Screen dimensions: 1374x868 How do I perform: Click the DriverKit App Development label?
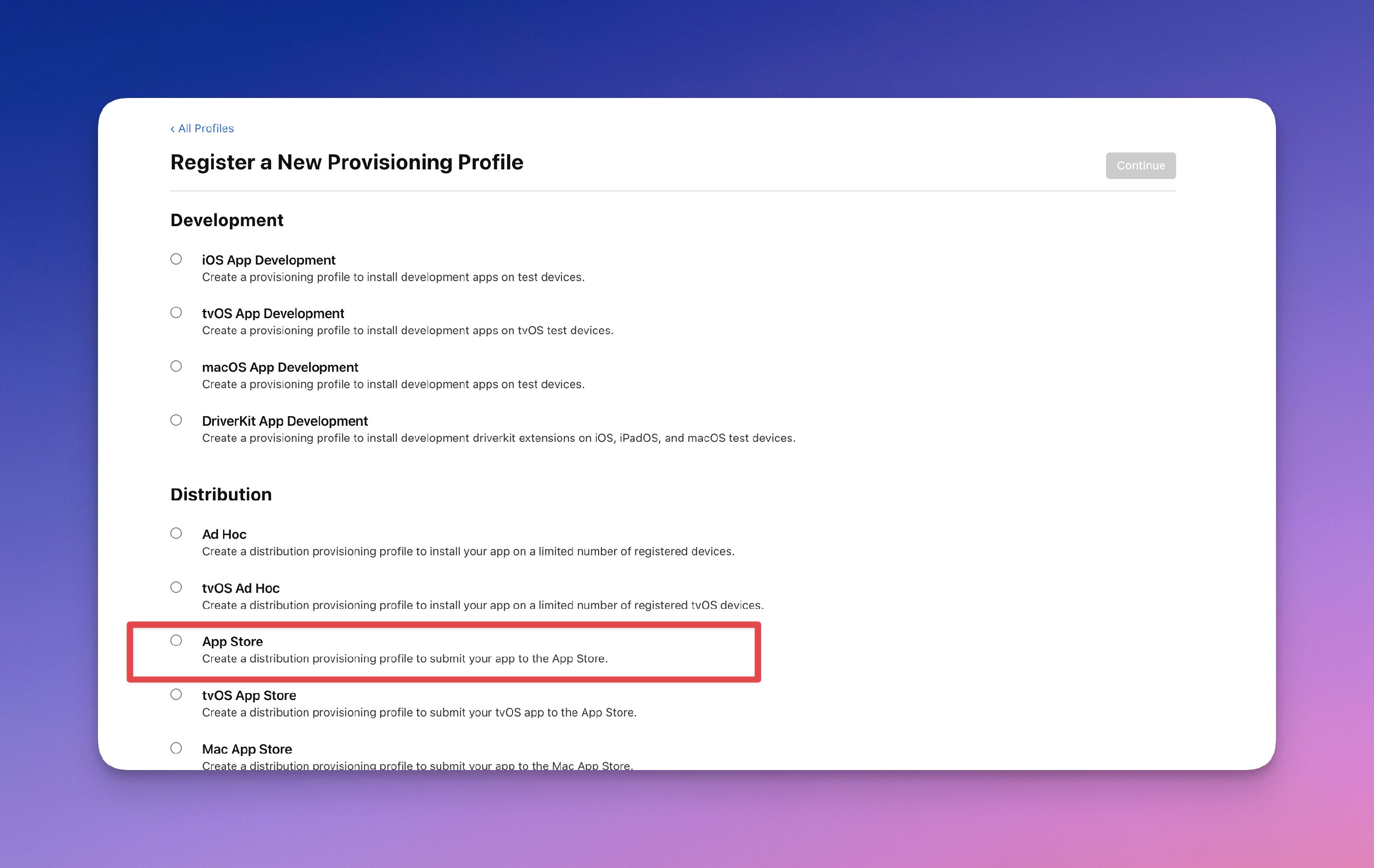(x=285, y=421)
